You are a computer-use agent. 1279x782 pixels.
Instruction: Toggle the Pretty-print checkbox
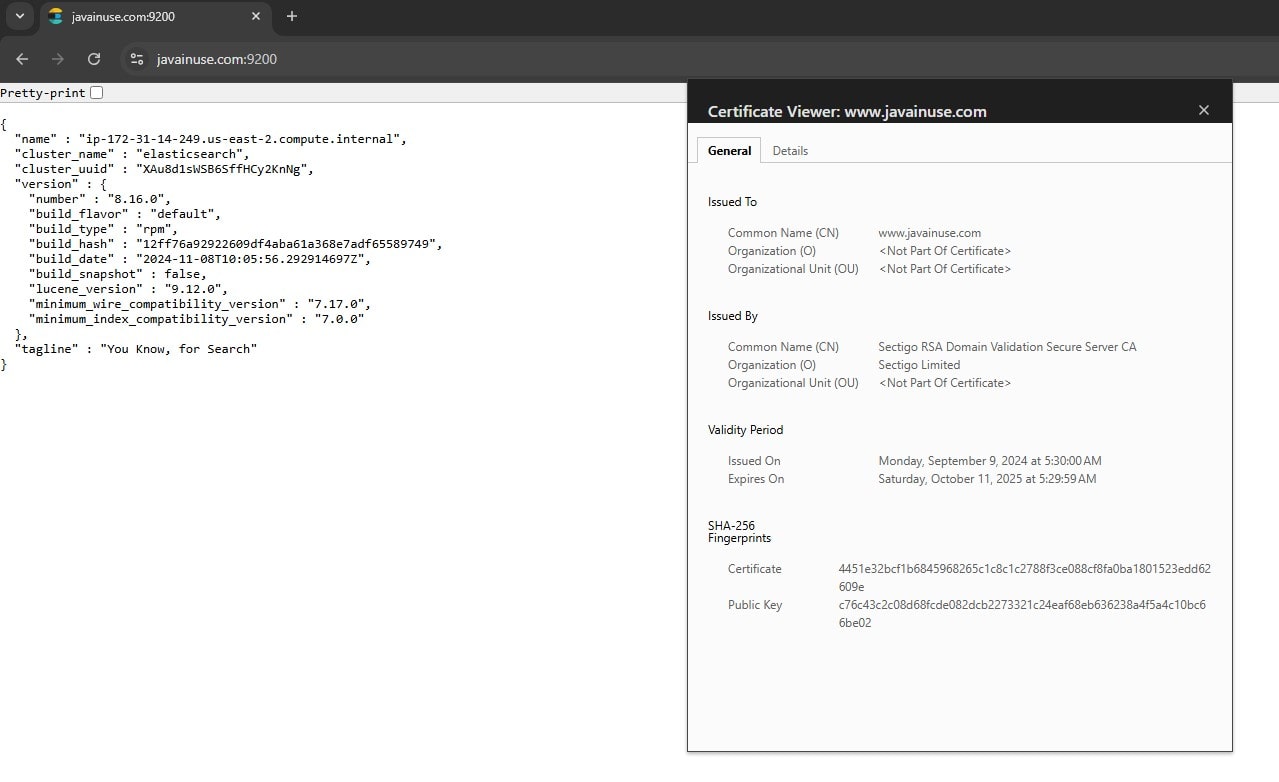click(96, 93)
